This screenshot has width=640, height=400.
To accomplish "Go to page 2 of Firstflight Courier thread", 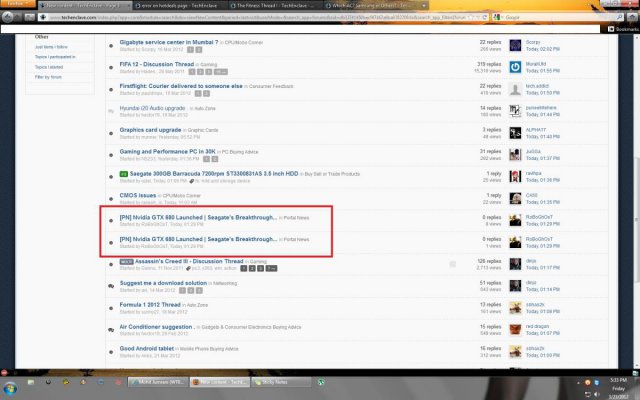I will [x=207, y=93].
